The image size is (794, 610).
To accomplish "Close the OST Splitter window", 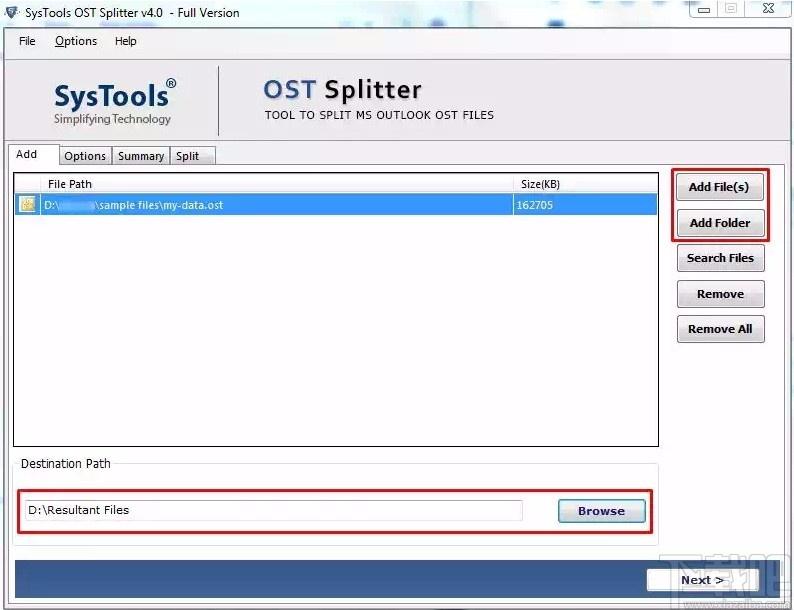I will [x=768, y=9].
